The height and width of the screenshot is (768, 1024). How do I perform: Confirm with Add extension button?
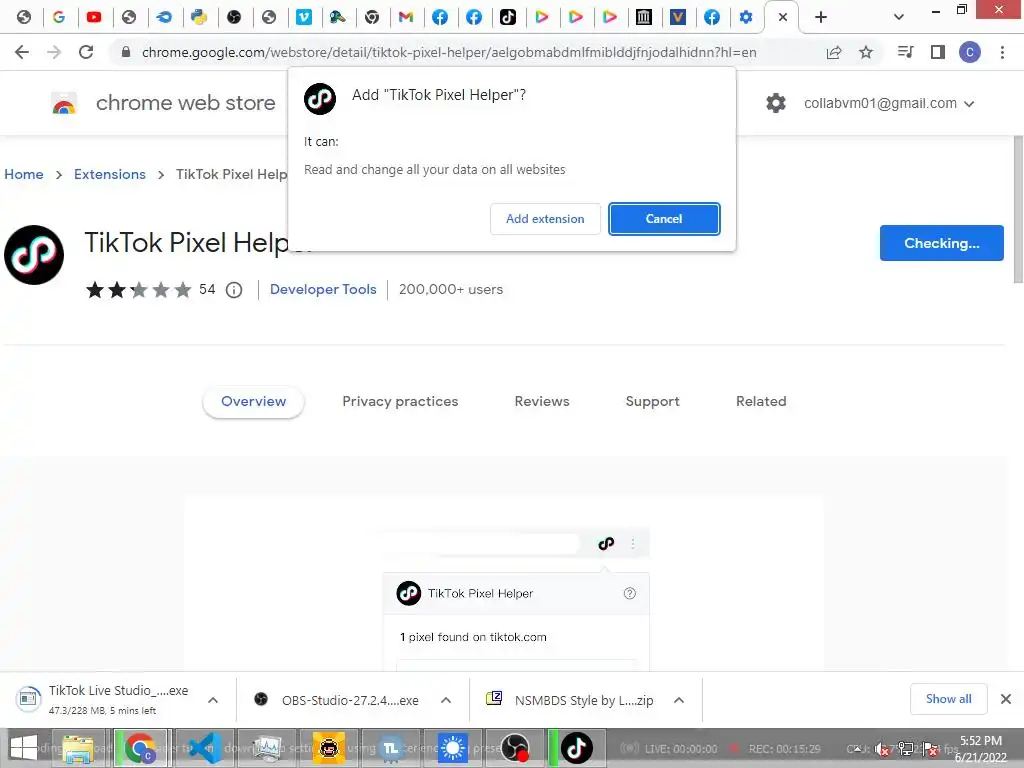click(x=545, y=219)
